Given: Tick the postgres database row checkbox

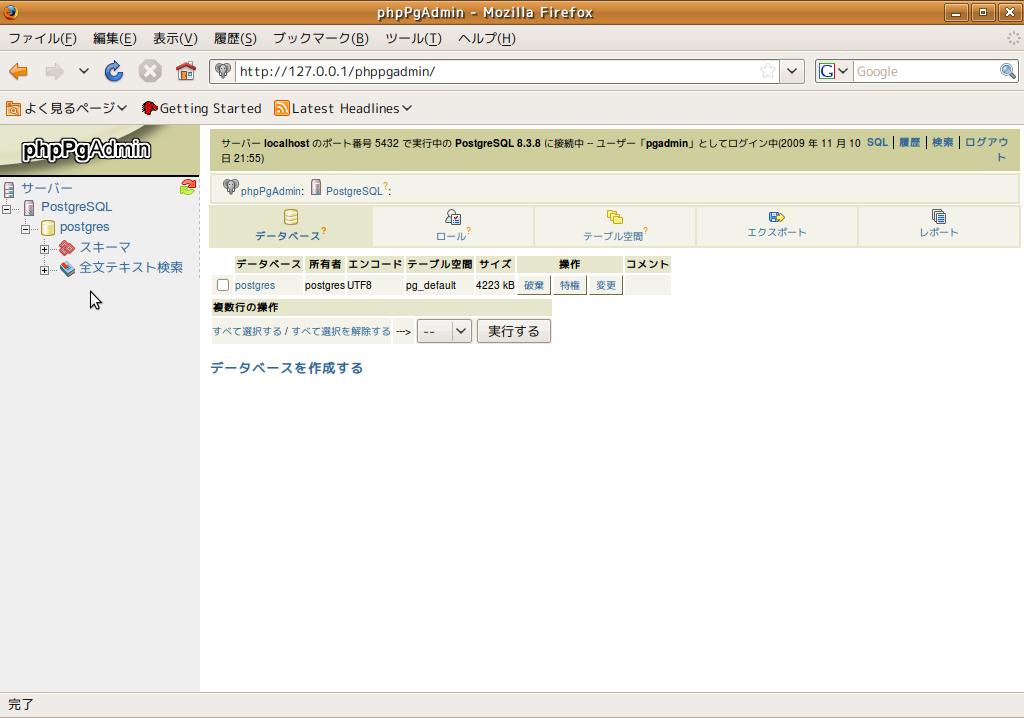Looking at the screenshot, I should [223, 285].
